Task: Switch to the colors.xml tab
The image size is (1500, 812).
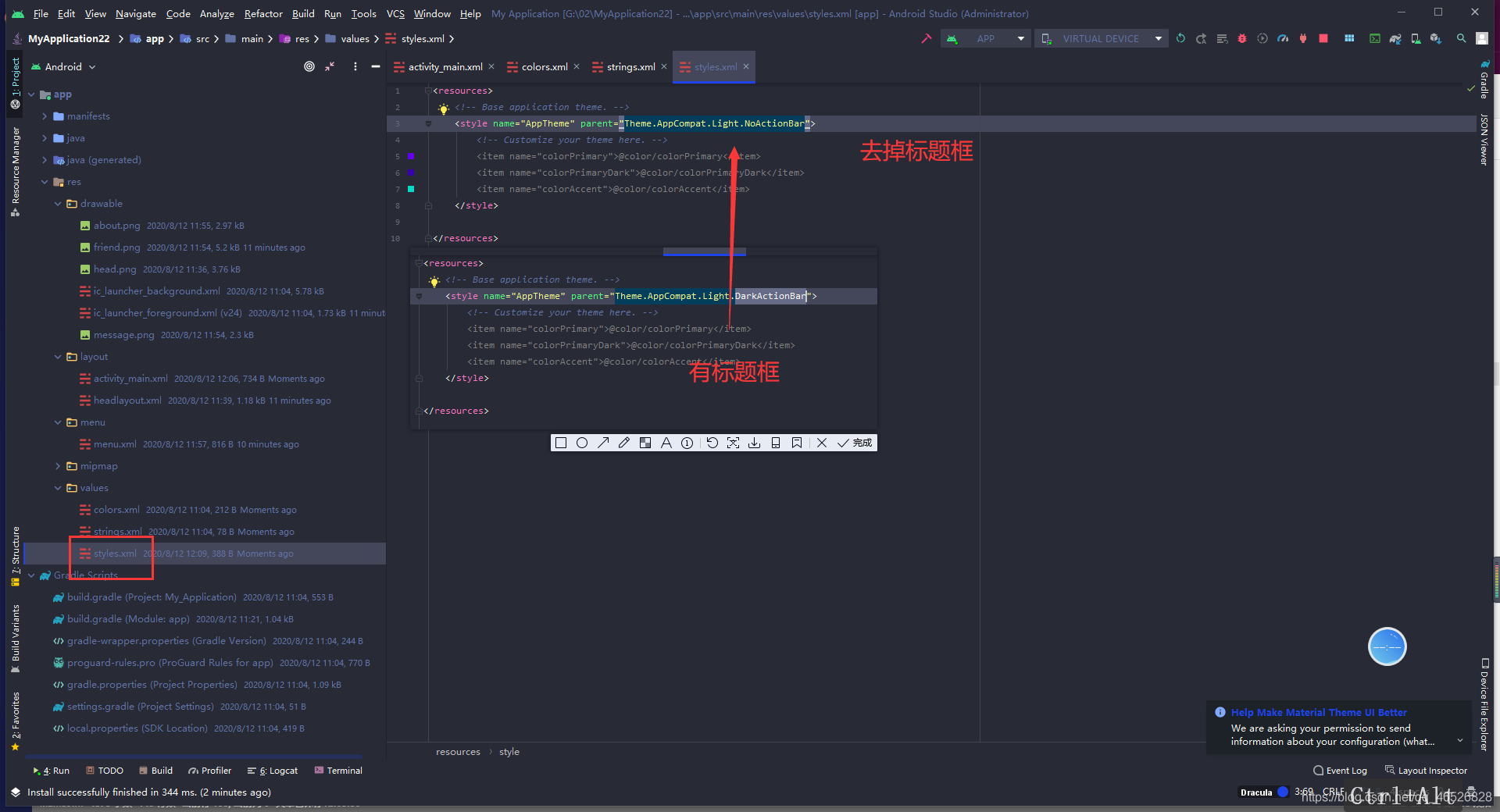Action: click(x=545, y=67)
